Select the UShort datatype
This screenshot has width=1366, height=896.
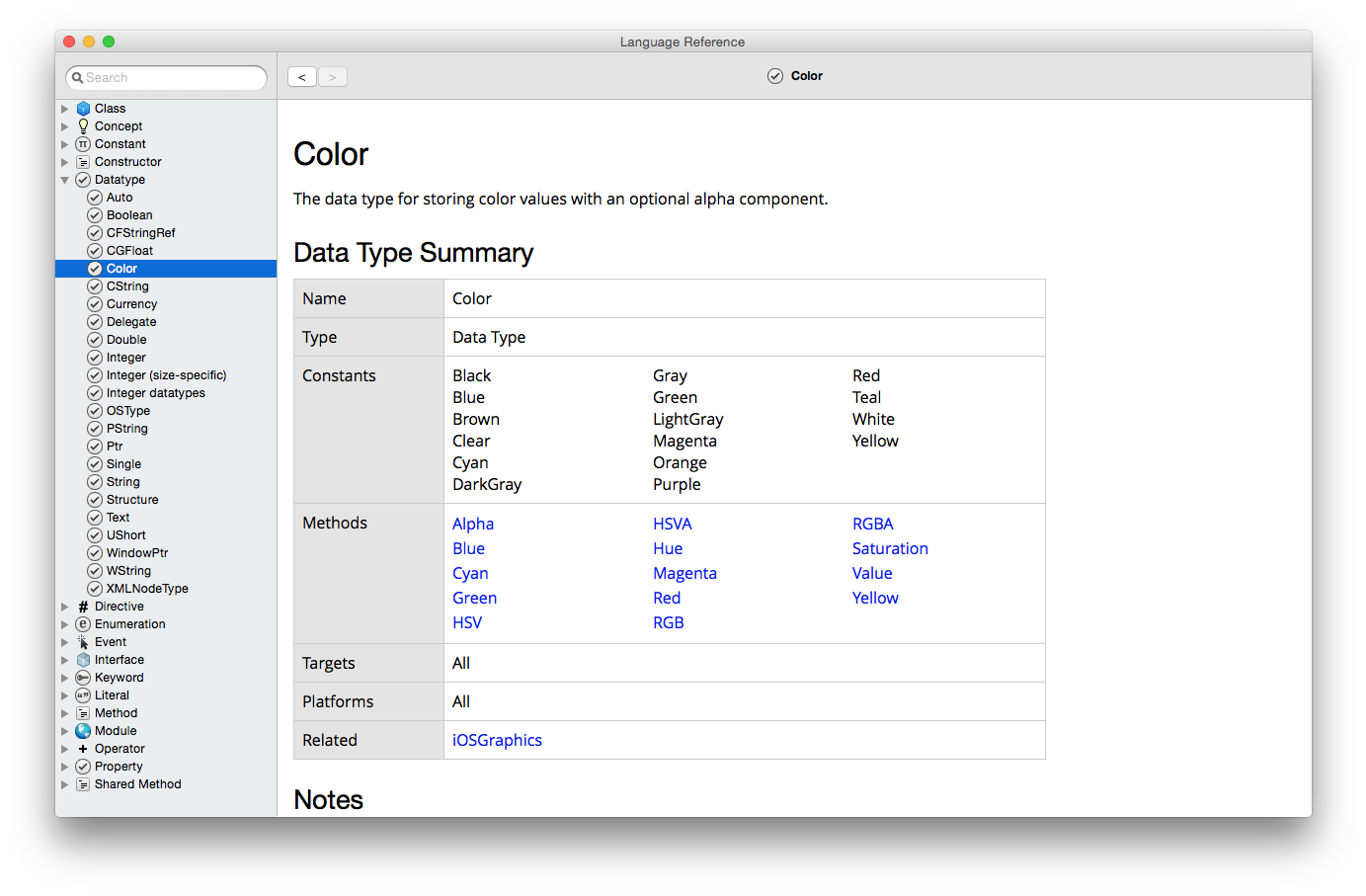[x=125, y=535]
